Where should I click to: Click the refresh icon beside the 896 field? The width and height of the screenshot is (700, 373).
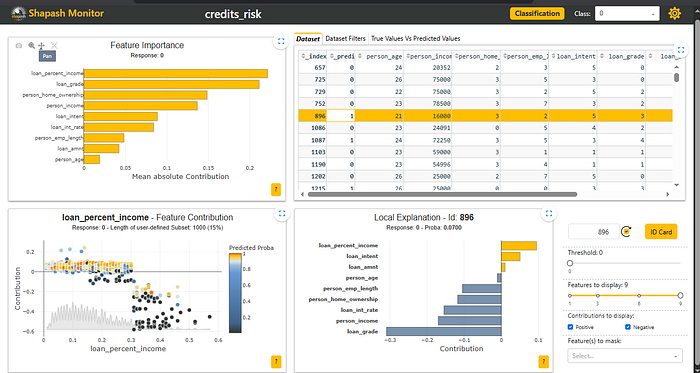pyautogui.click(x=626, y=232)
